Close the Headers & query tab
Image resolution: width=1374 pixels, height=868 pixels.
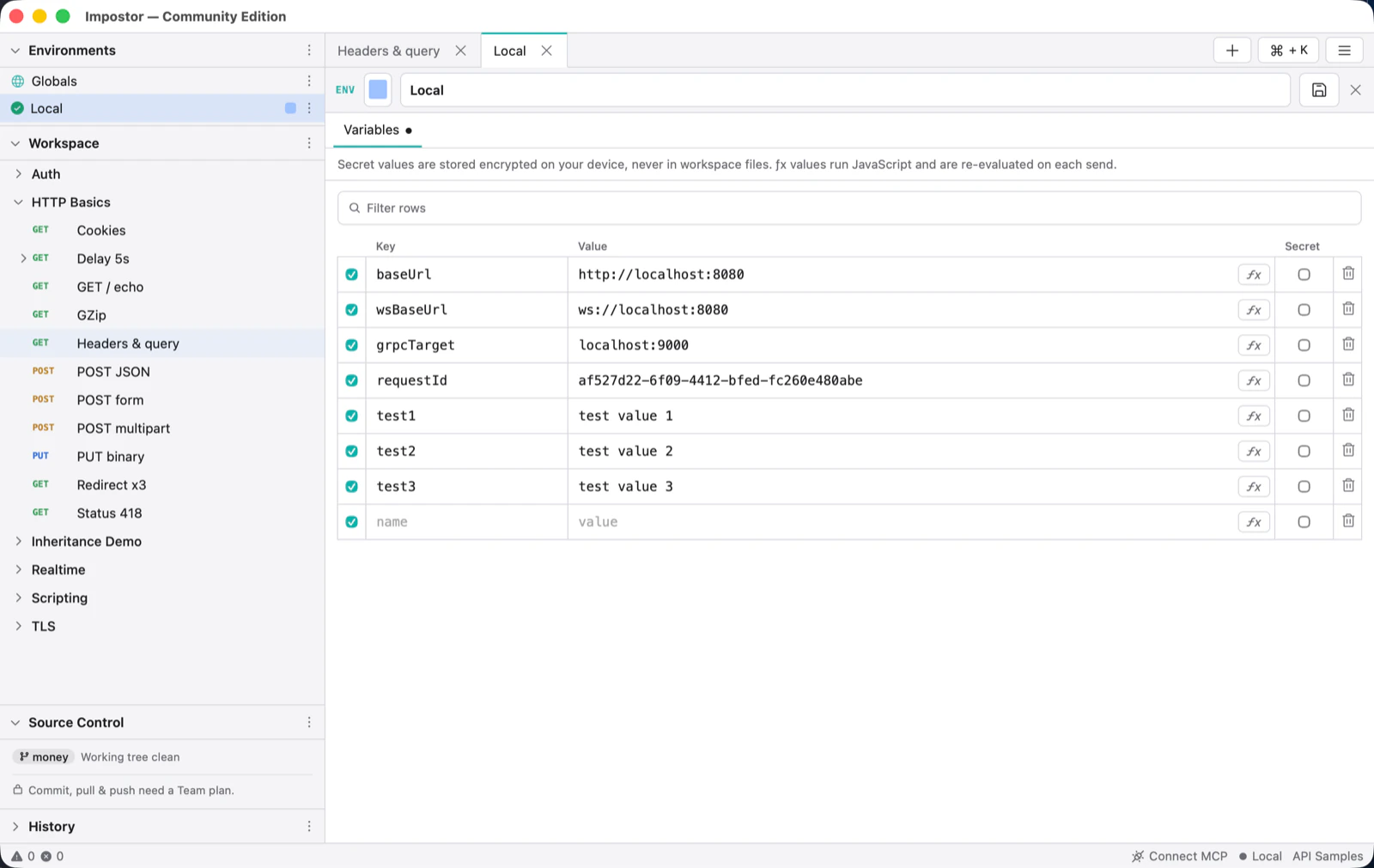click(461, 51)
